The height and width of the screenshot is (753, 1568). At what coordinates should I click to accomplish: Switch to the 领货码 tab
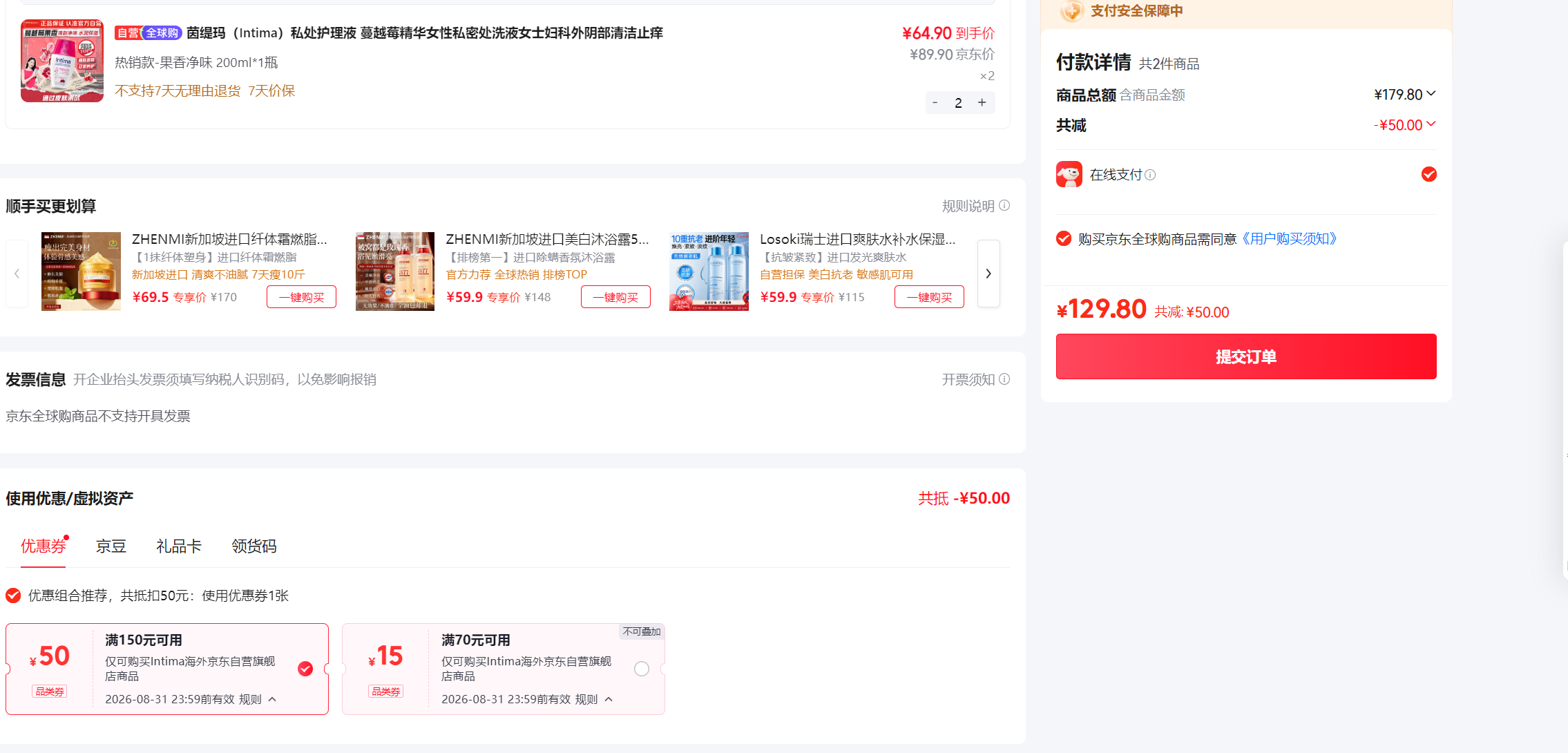(254, 546)
